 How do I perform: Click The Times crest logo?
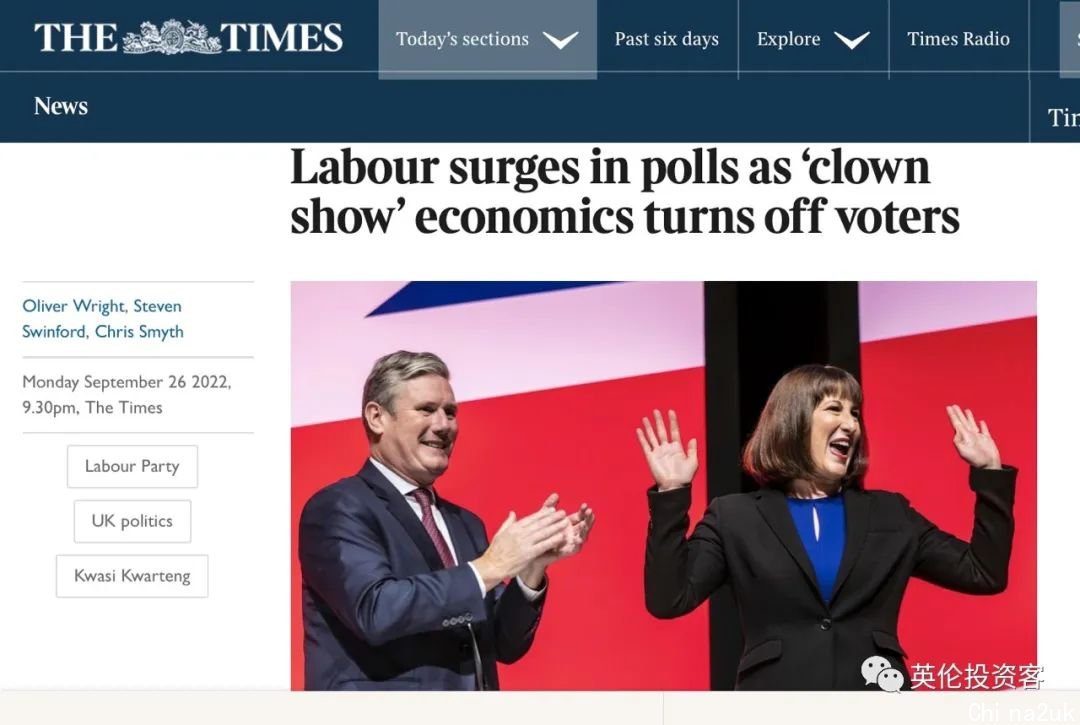click(x=170, y=38)
